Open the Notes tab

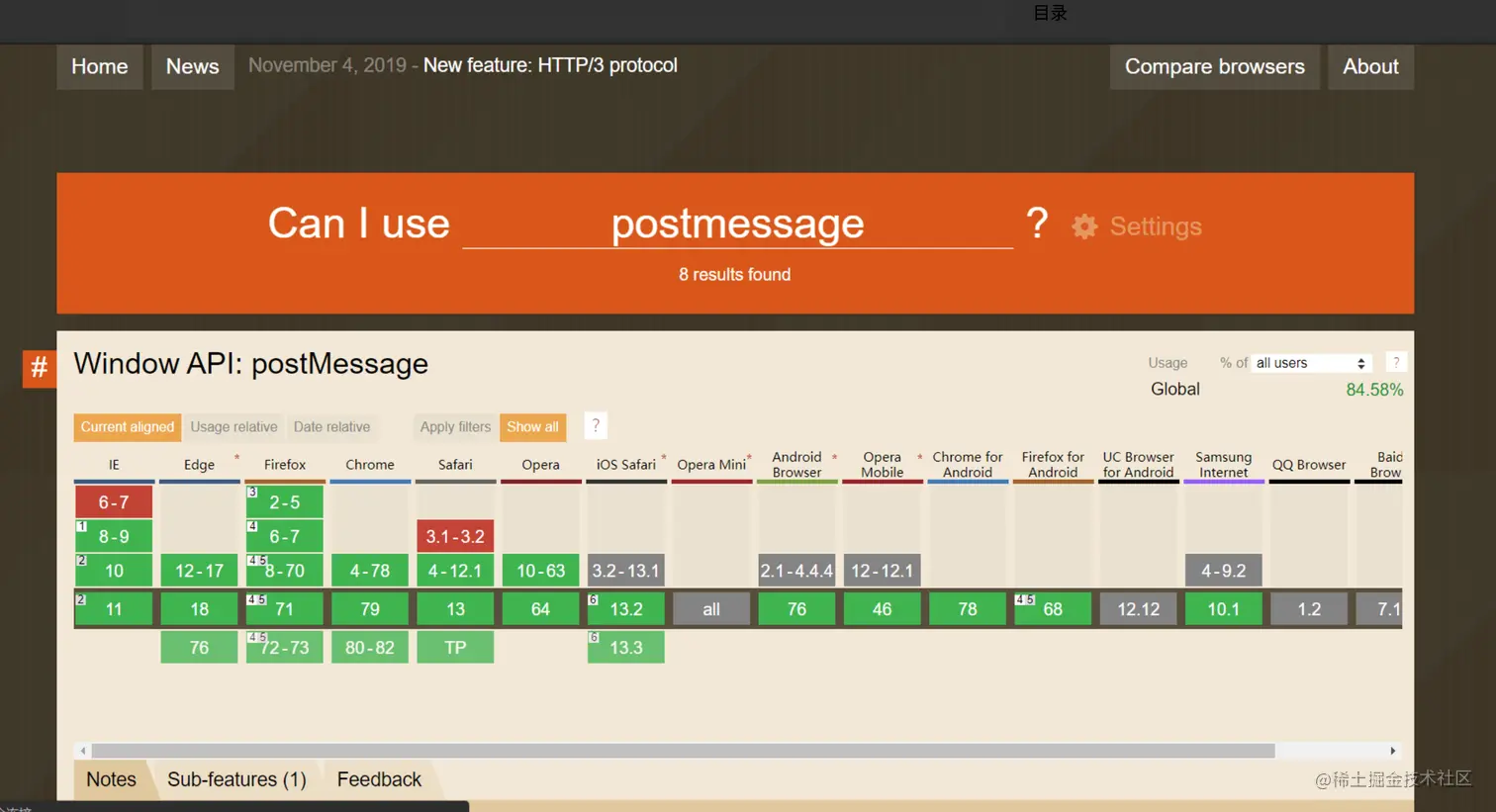coord(111,779)
